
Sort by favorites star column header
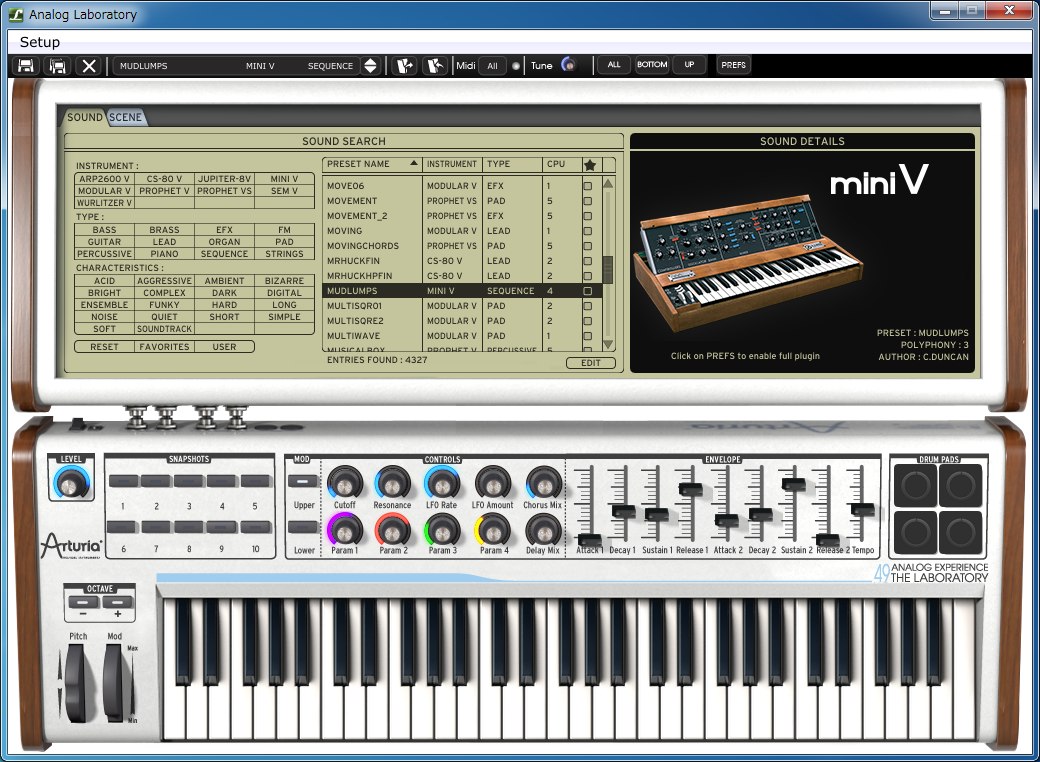click(x=590, y=164)
